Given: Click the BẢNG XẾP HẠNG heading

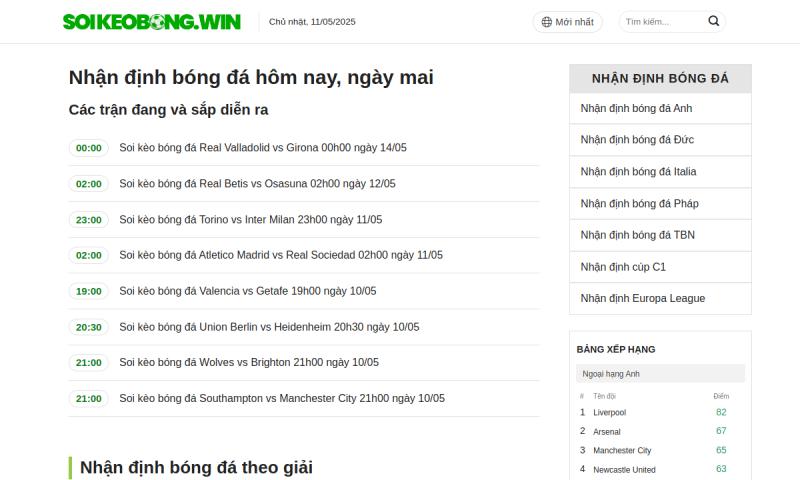Looking at the screenshot, I should point(616,349).
